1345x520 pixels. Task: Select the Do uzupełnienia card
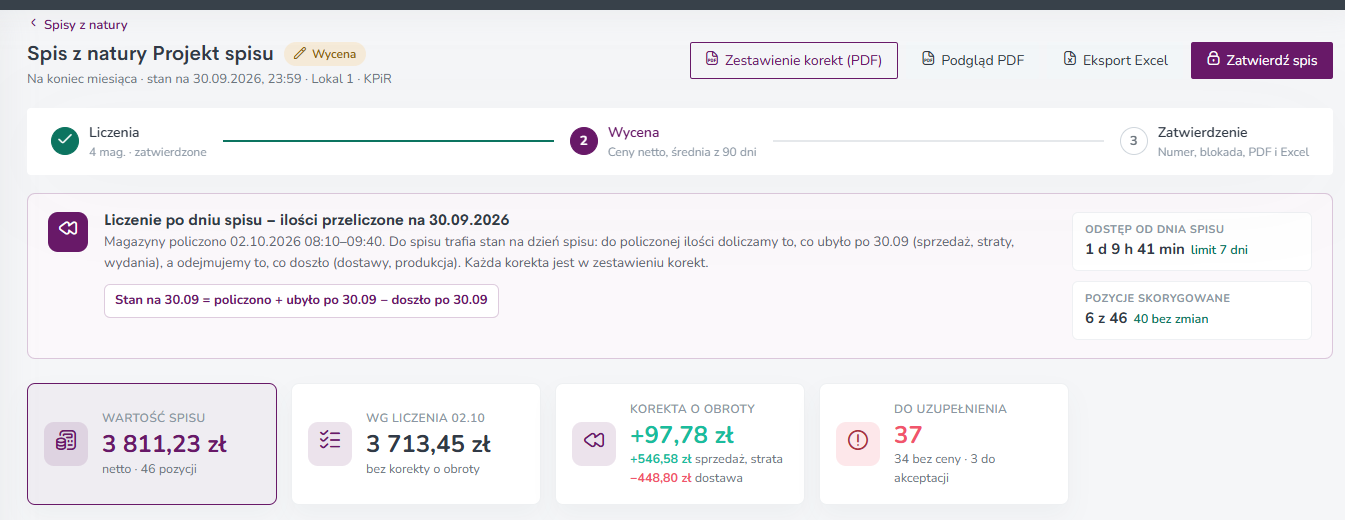[944, 444]
